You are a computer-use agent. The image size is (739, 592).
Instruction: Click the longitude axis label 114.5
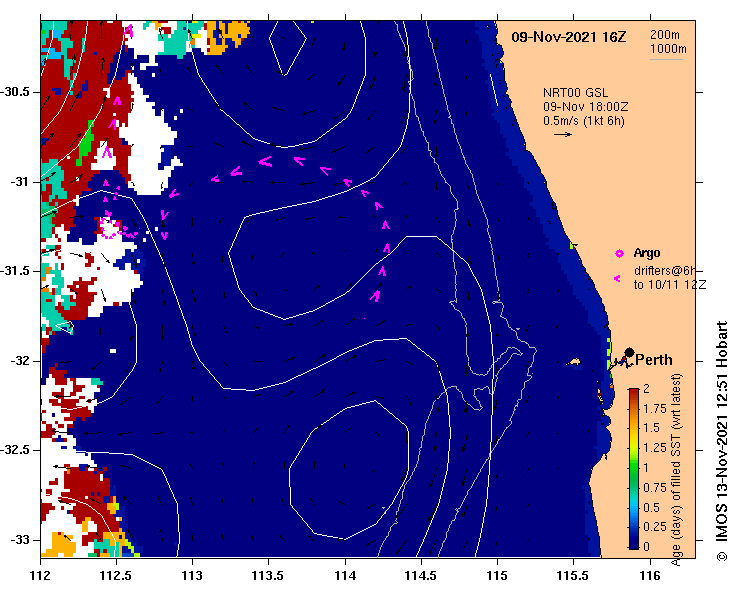tap(421, 576)
